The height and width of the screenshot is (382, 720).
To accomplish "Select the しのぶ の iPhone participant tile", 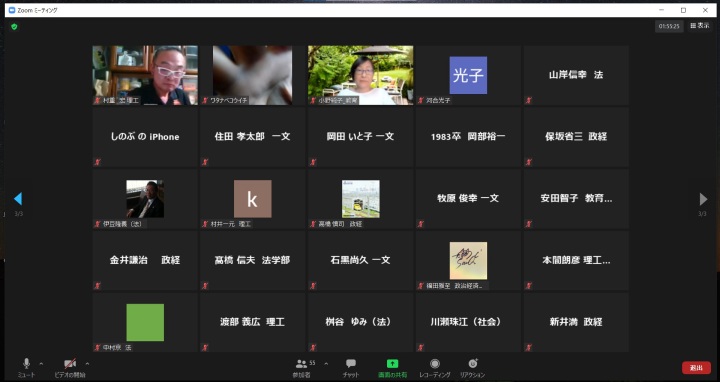I will (145, 137).
